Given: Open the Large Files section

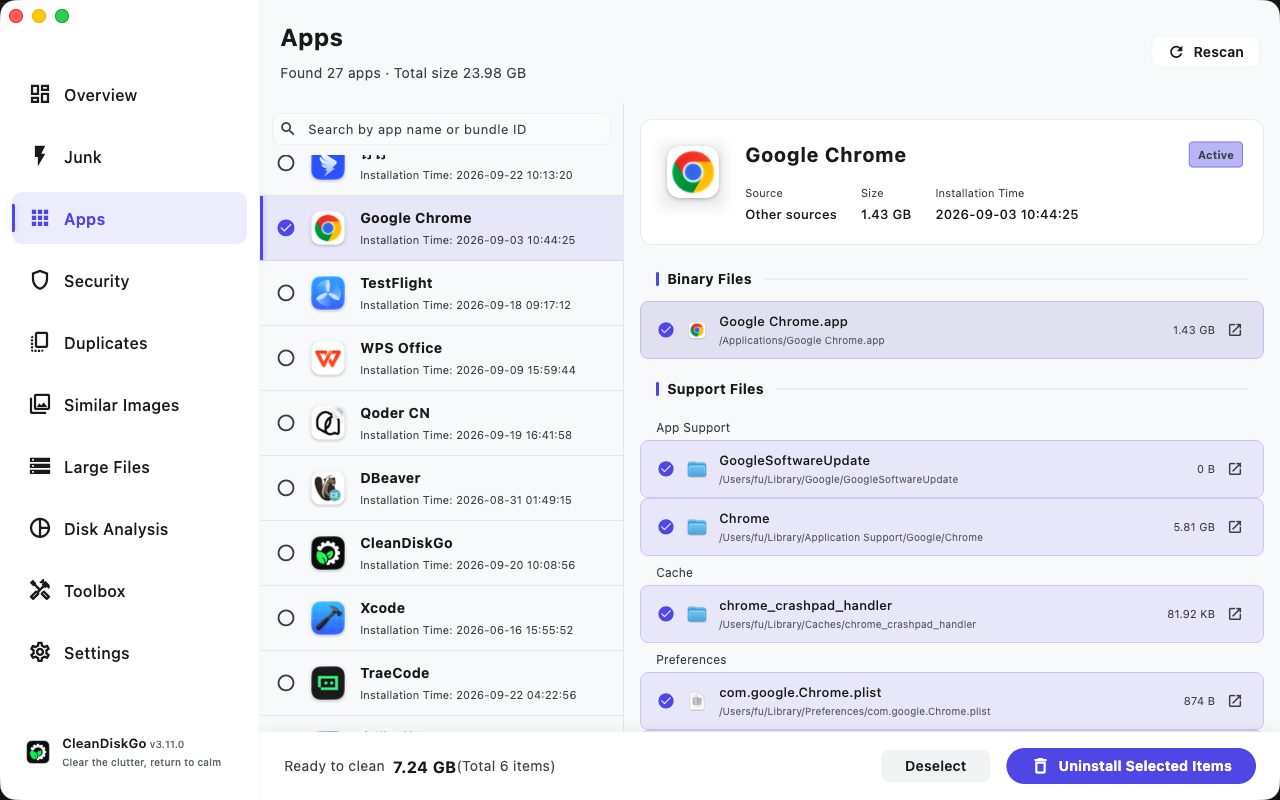Looking at the screenshot, I should click(129, 466).
